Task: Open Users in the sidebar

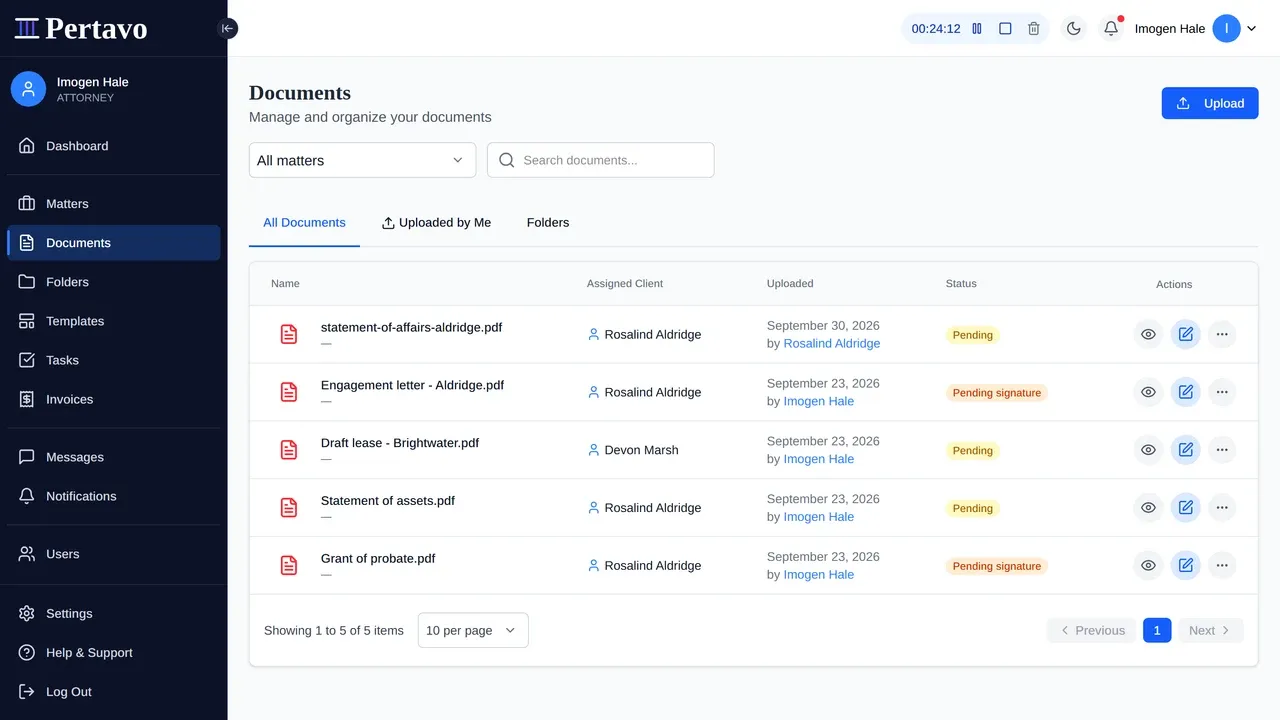Action: point(114,554)
